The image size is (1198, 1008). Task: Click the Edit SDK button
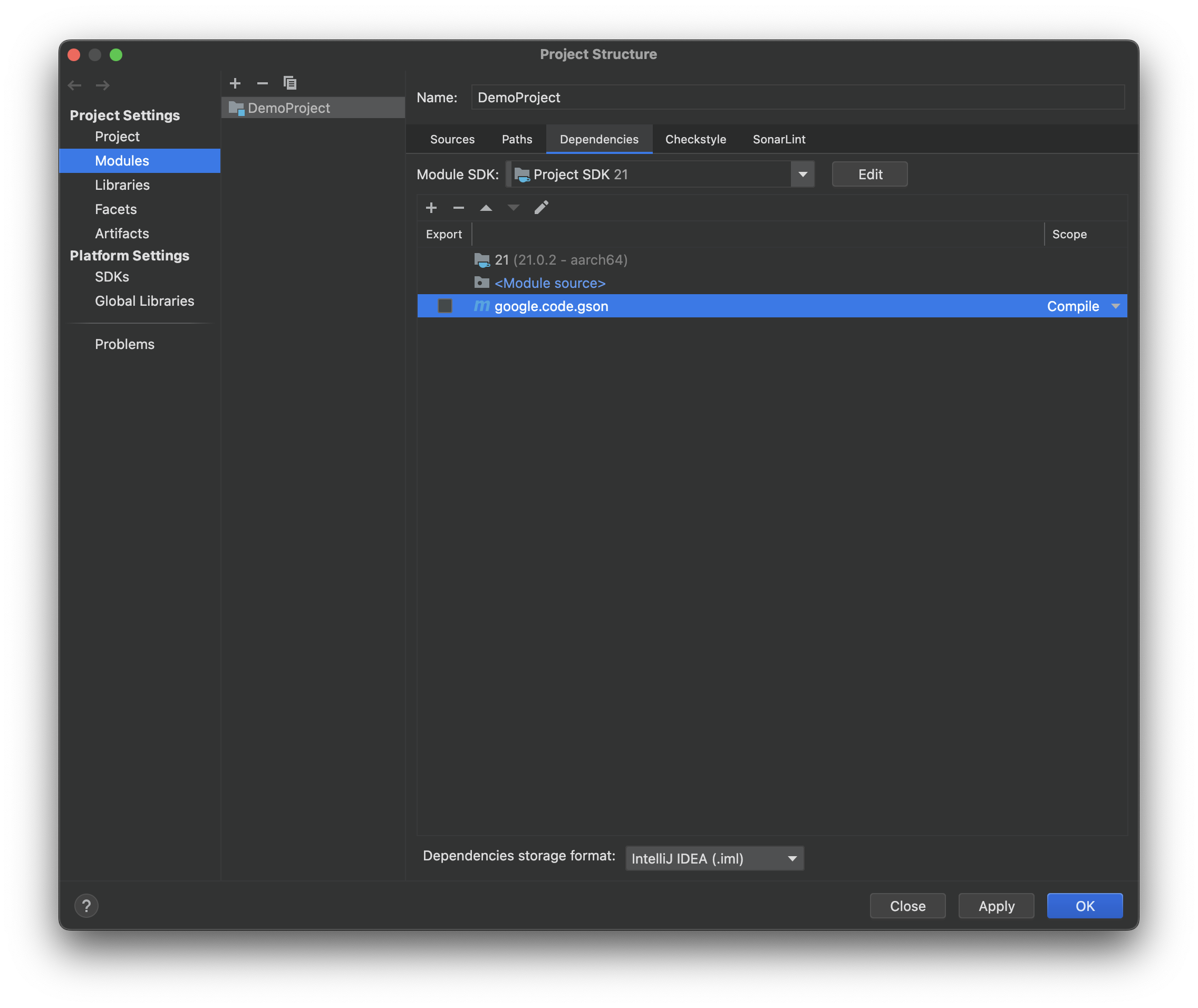coord(869,175)
